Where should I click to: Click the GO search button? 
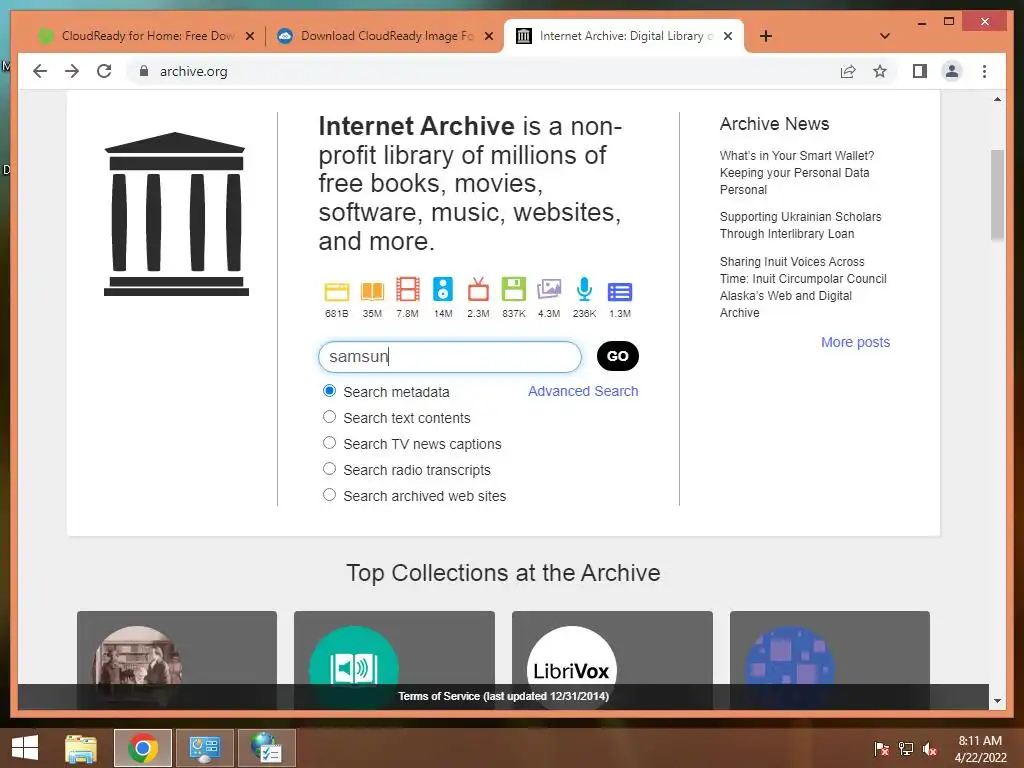click(618, 356)
